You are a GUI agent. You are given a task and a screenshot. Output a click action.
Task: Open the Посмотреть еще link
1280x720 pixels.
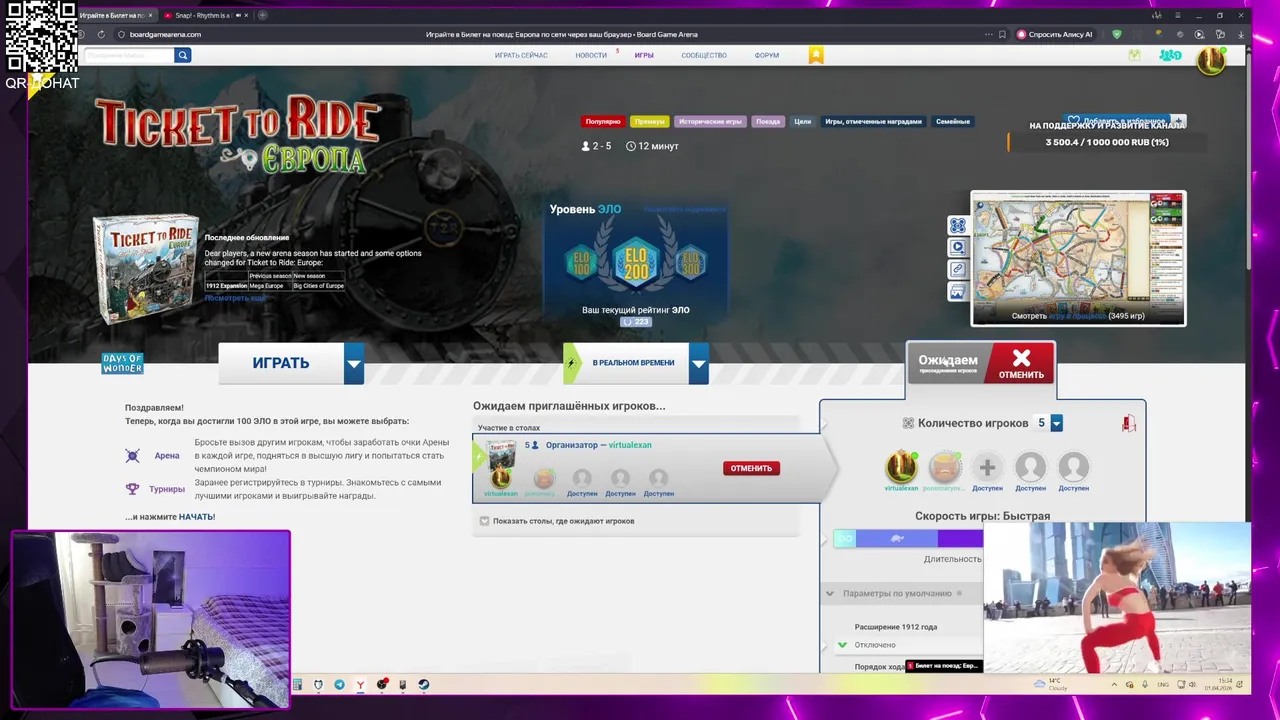pos(235,298)
